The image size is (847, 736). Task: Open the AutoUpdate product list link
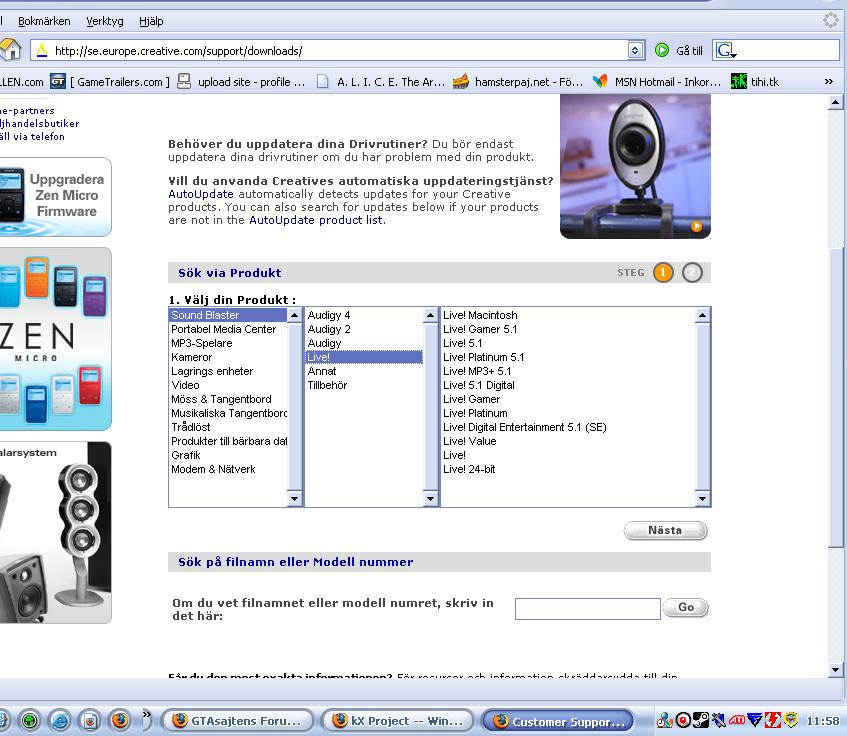point(316,220)
